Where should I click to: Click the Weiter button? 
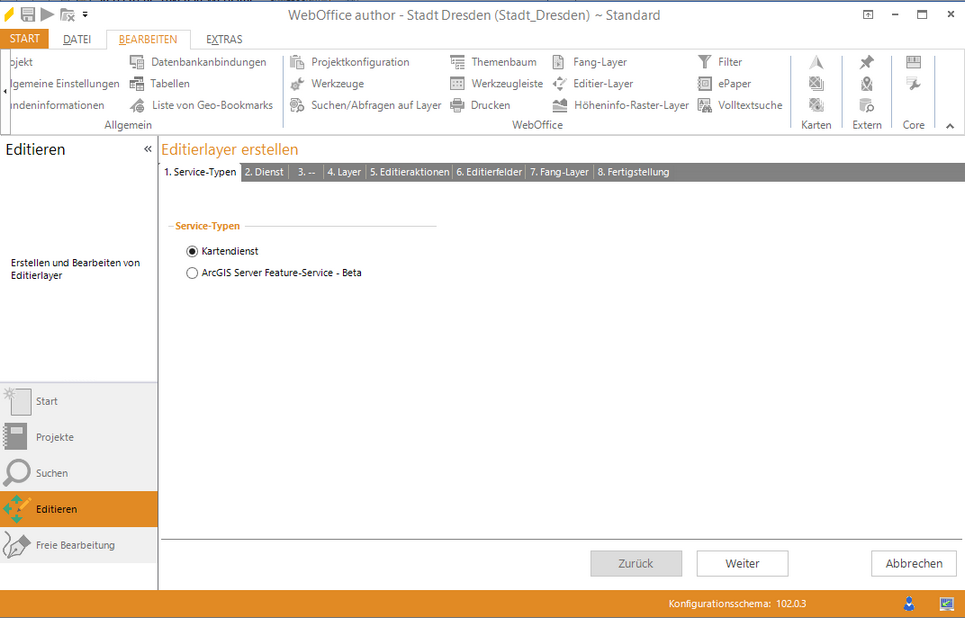[x=742, y=563]
